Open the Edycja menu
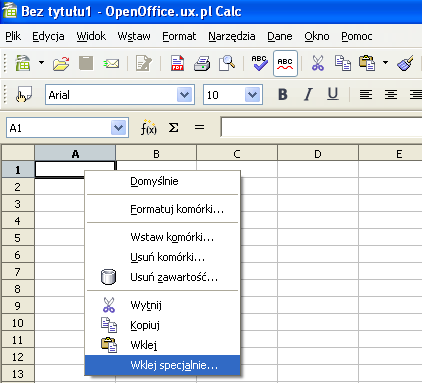This screenshot has height=383, width=422. (x=48, y=36)
